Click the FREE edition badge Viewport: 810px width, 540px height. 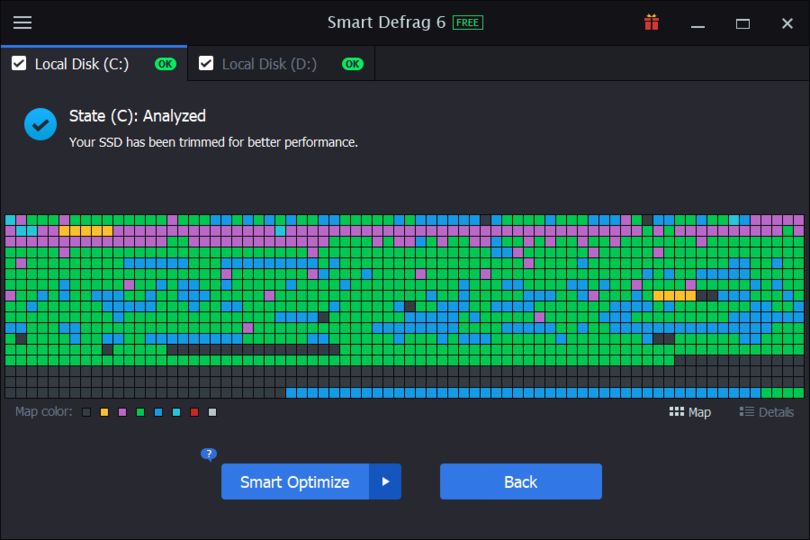468,23
